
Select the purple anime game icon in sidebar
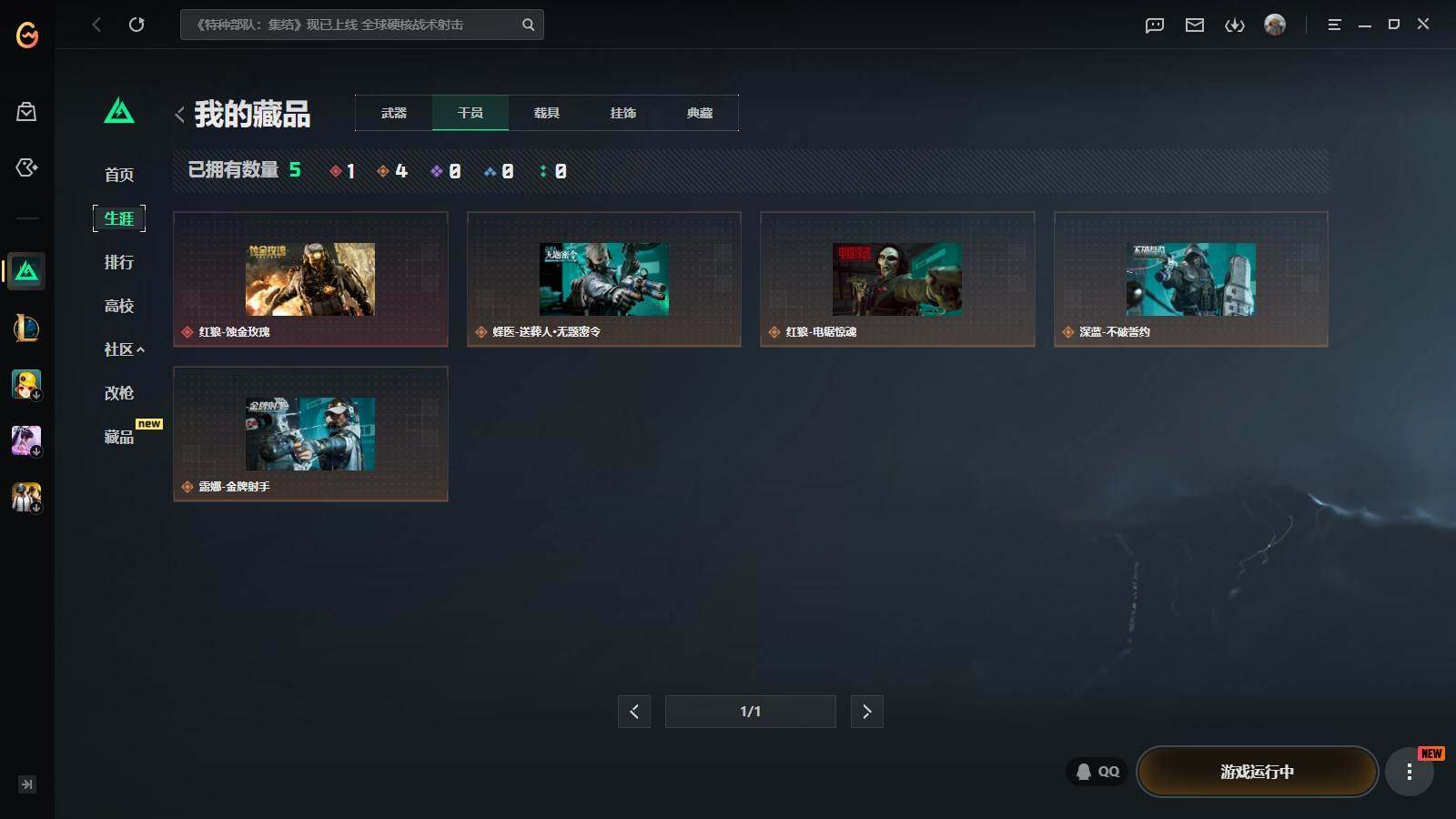(26, 440)
